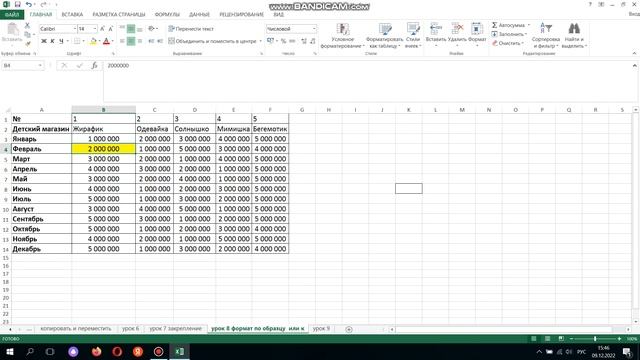The height and width of the screenshot is (360, 640).
Task: Toggle Bold (Ж) formatting
Action: pos(44,41)
